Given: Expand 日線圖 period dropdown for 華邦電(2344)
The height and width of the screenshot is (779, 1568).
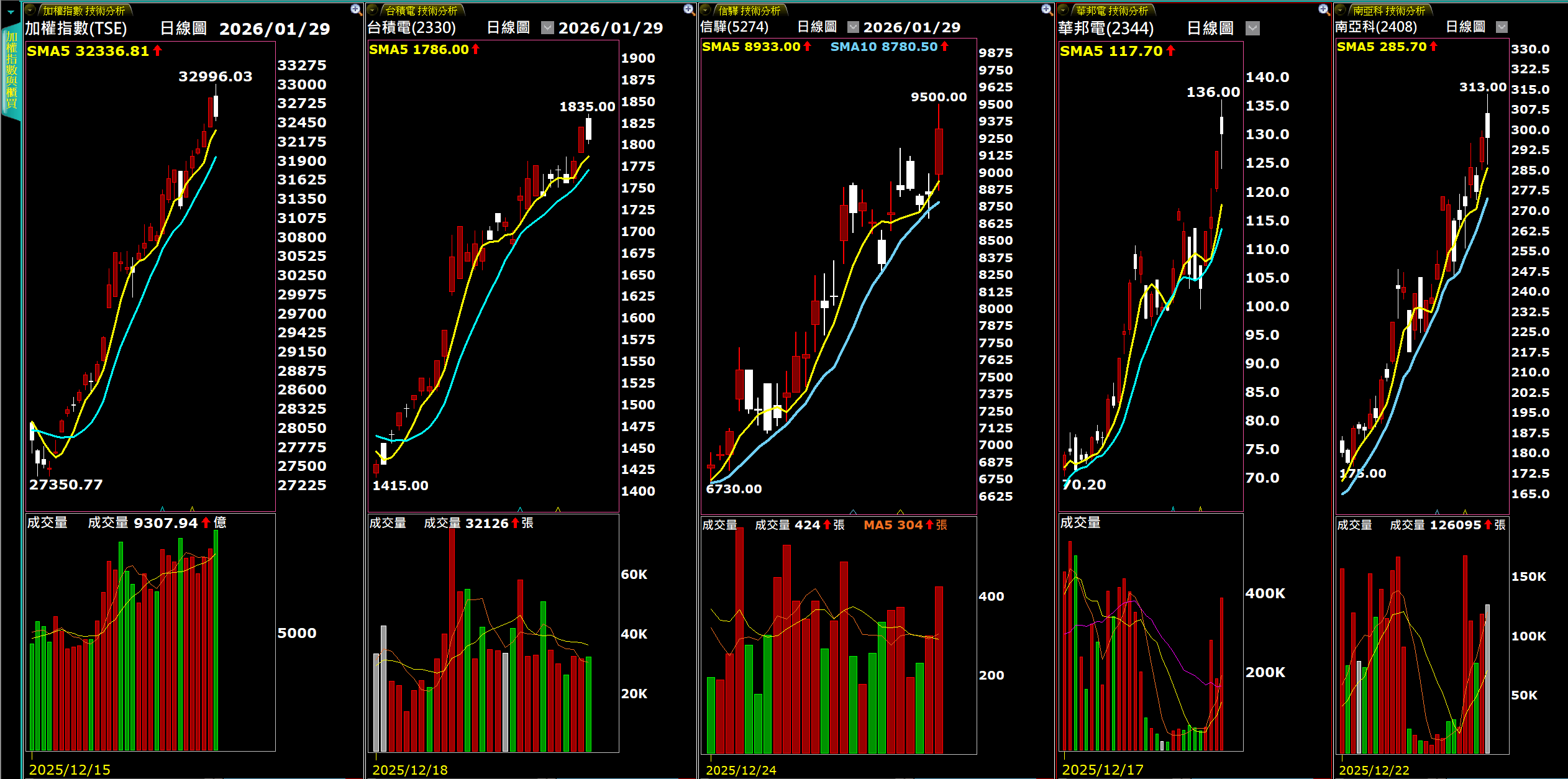Looking at the screenshot, I should [x=1252, y=29].
